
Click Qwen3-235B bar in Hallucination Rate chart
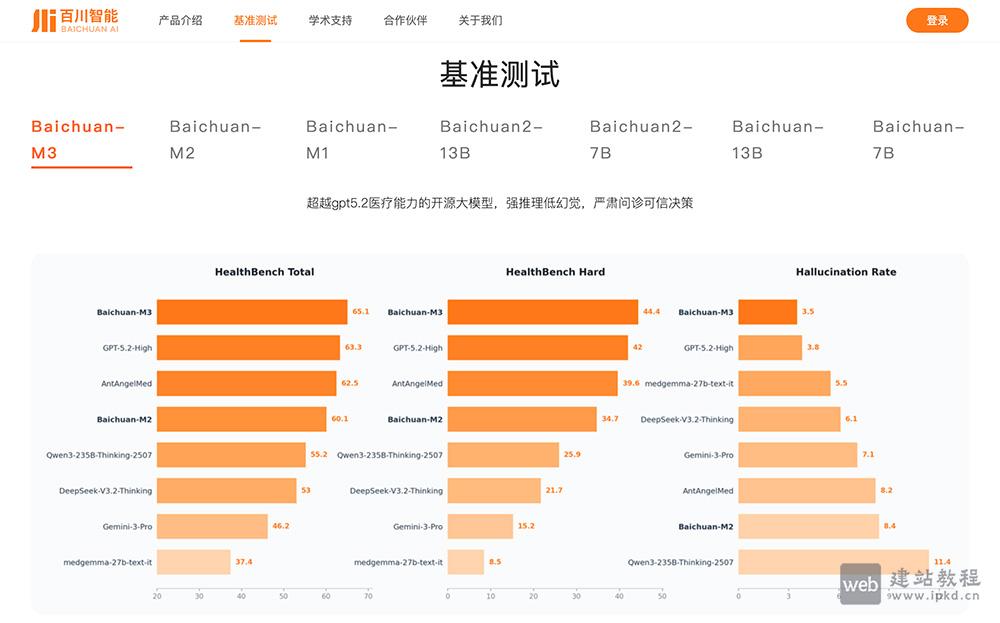(832, 562)
